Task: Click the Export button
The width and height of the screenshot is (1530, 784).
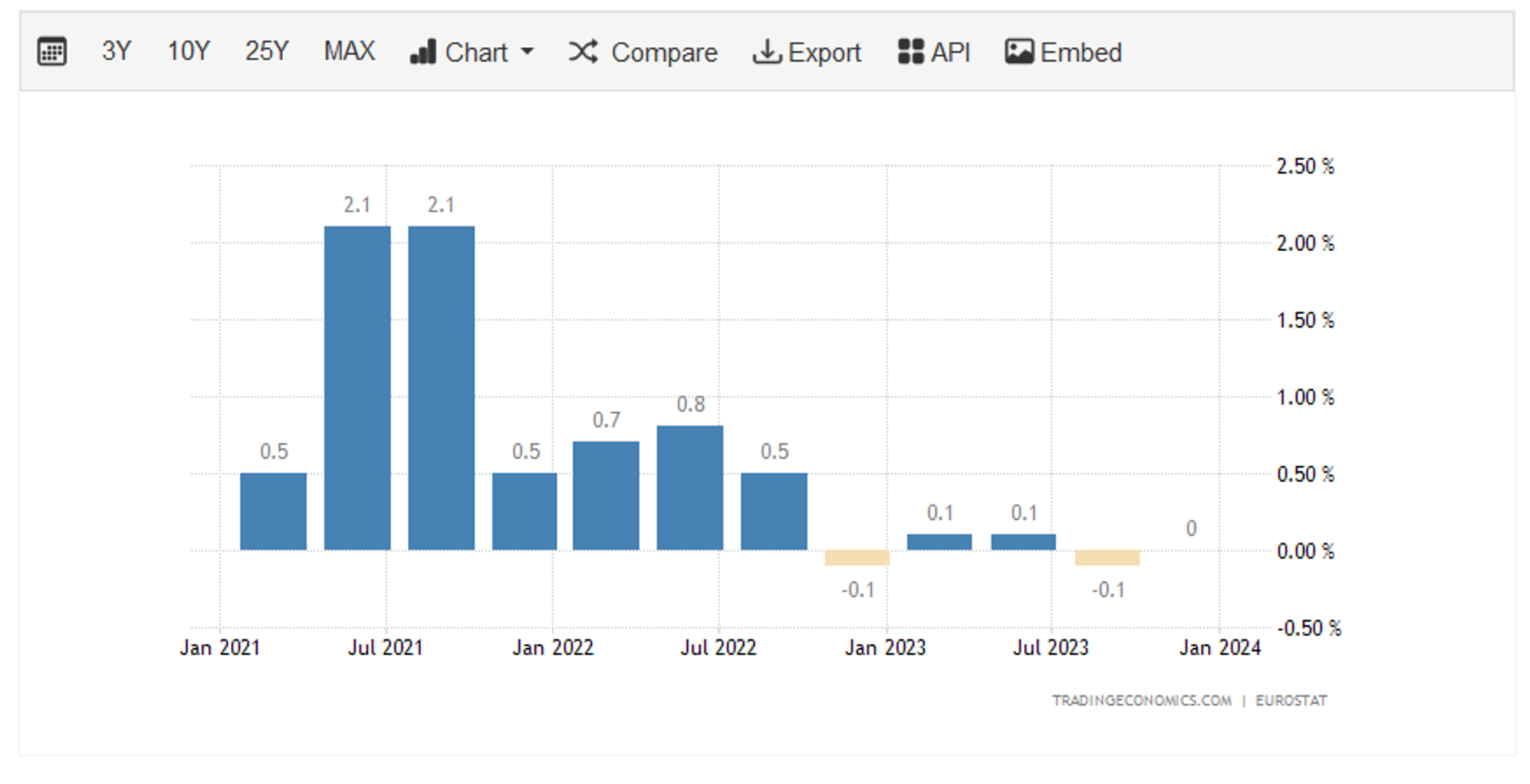Action: pyautogui.click(x=806, y=52)
